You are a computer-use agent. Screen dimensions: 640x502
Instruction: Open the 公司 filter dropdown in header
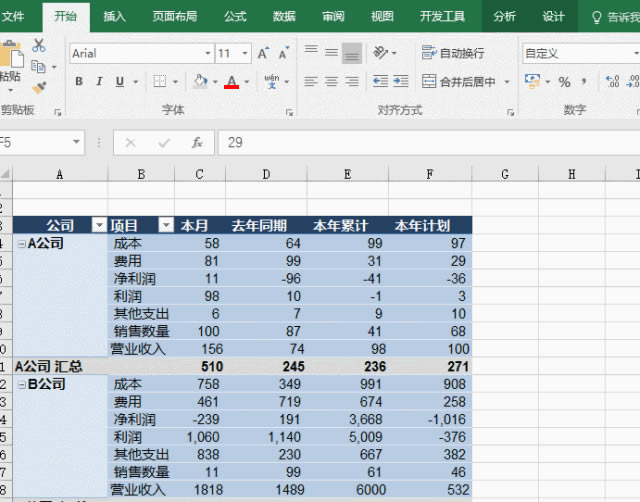coord(98,225)
